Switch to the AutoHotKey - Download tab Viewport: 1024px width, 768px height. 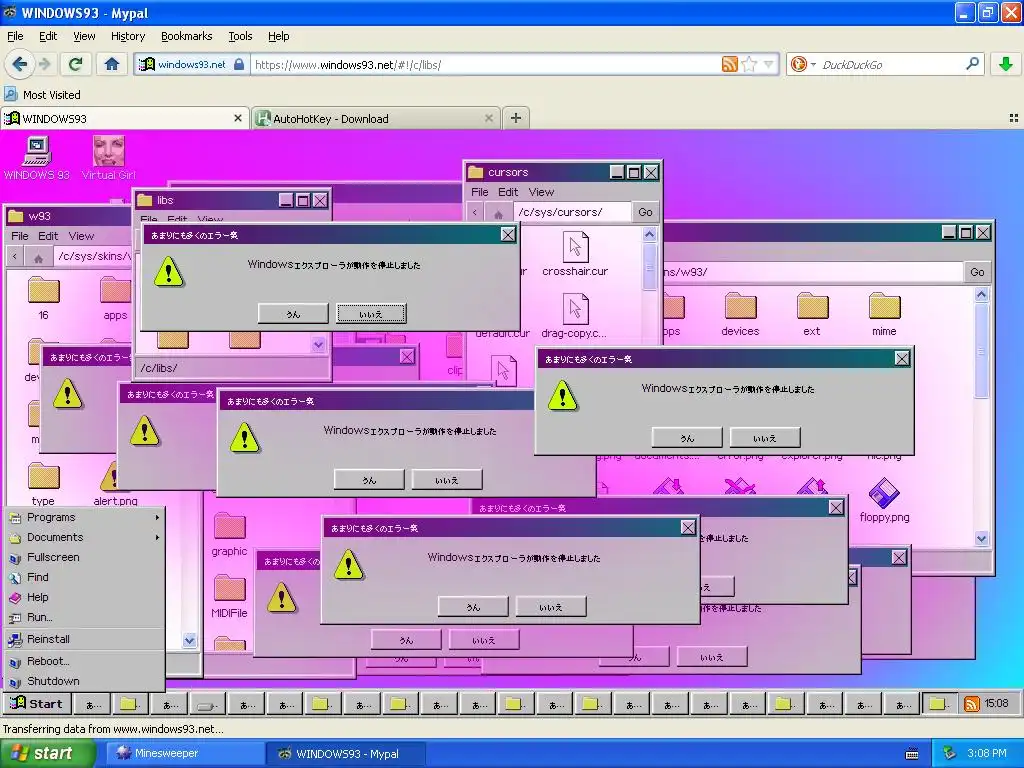[376, 118]
